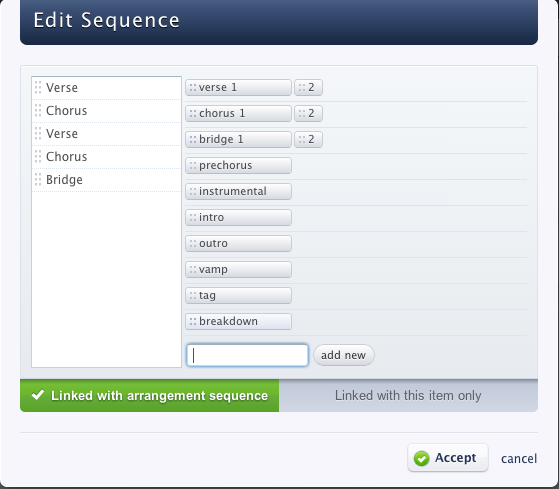Pick the number 2 beside bridge 1

(308, 139)
